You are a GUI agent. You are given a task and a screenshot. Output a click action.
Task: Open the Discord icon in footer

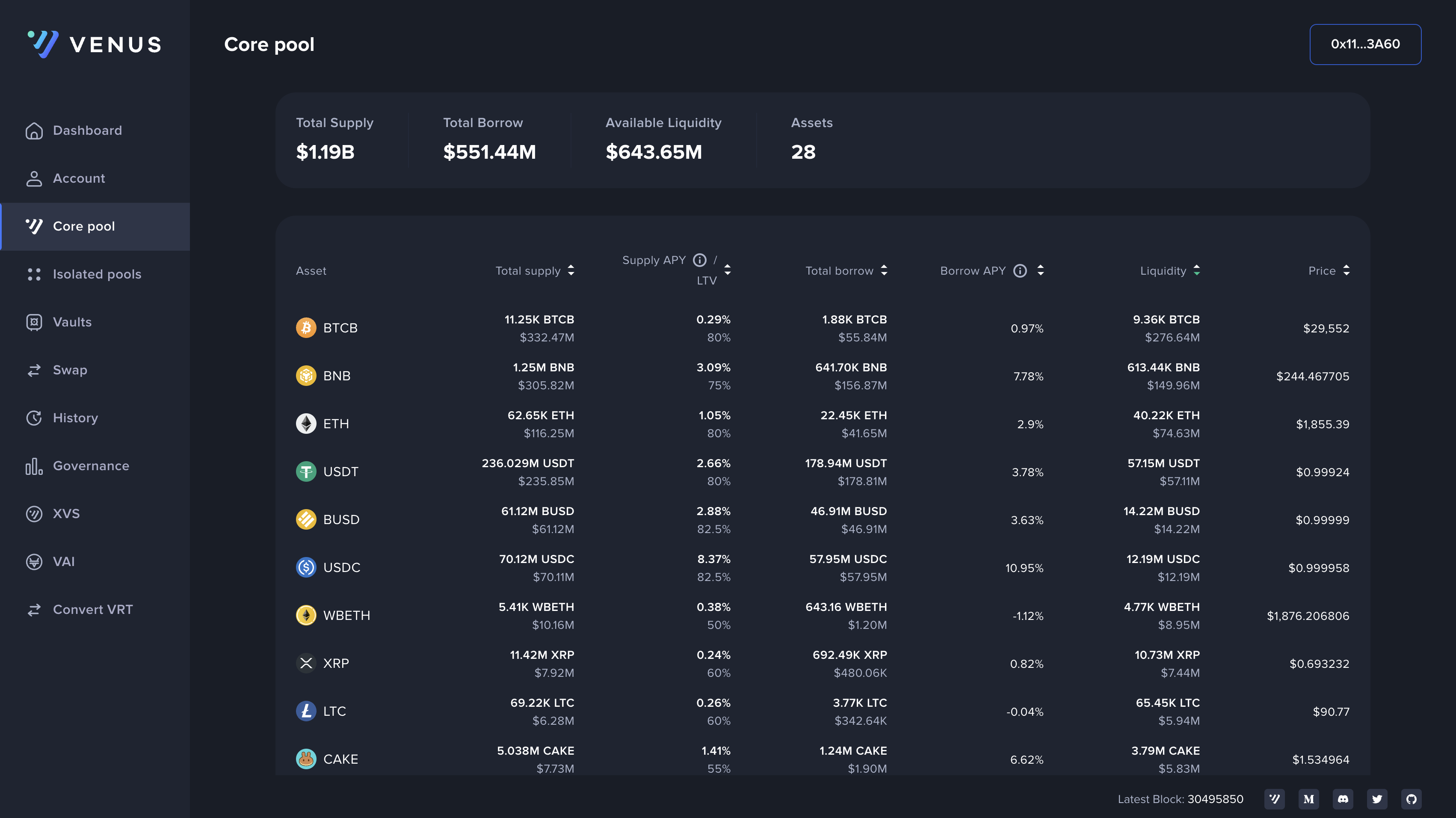1343,799
